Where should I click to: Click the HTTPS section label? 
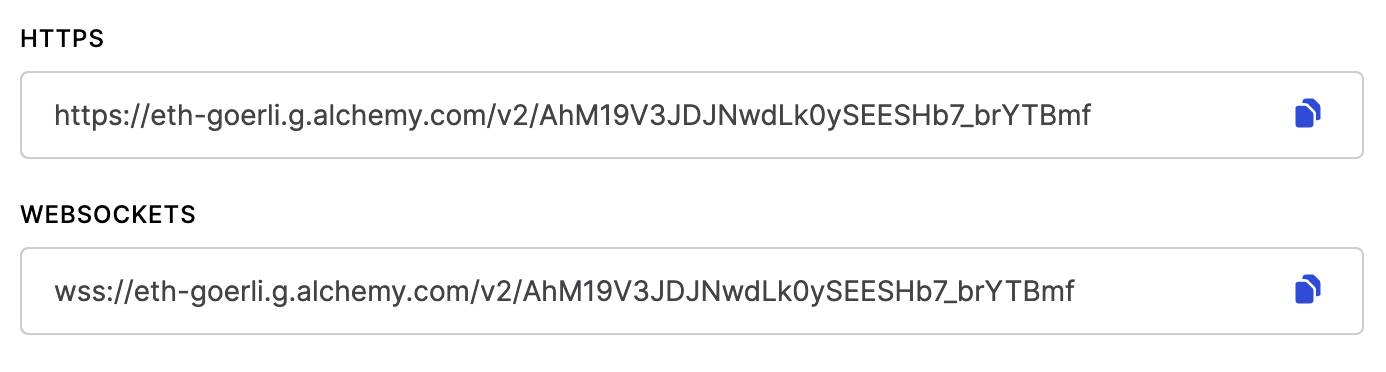[63, 39]
